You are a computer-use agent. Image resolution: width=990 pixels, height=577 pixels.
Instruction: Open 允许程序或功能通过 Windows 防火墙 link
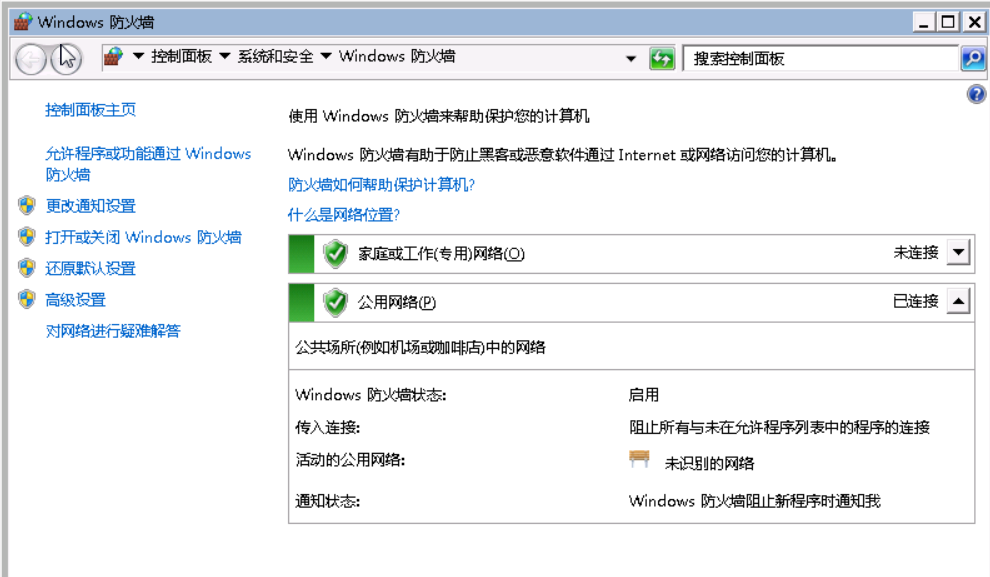[148, 164]
